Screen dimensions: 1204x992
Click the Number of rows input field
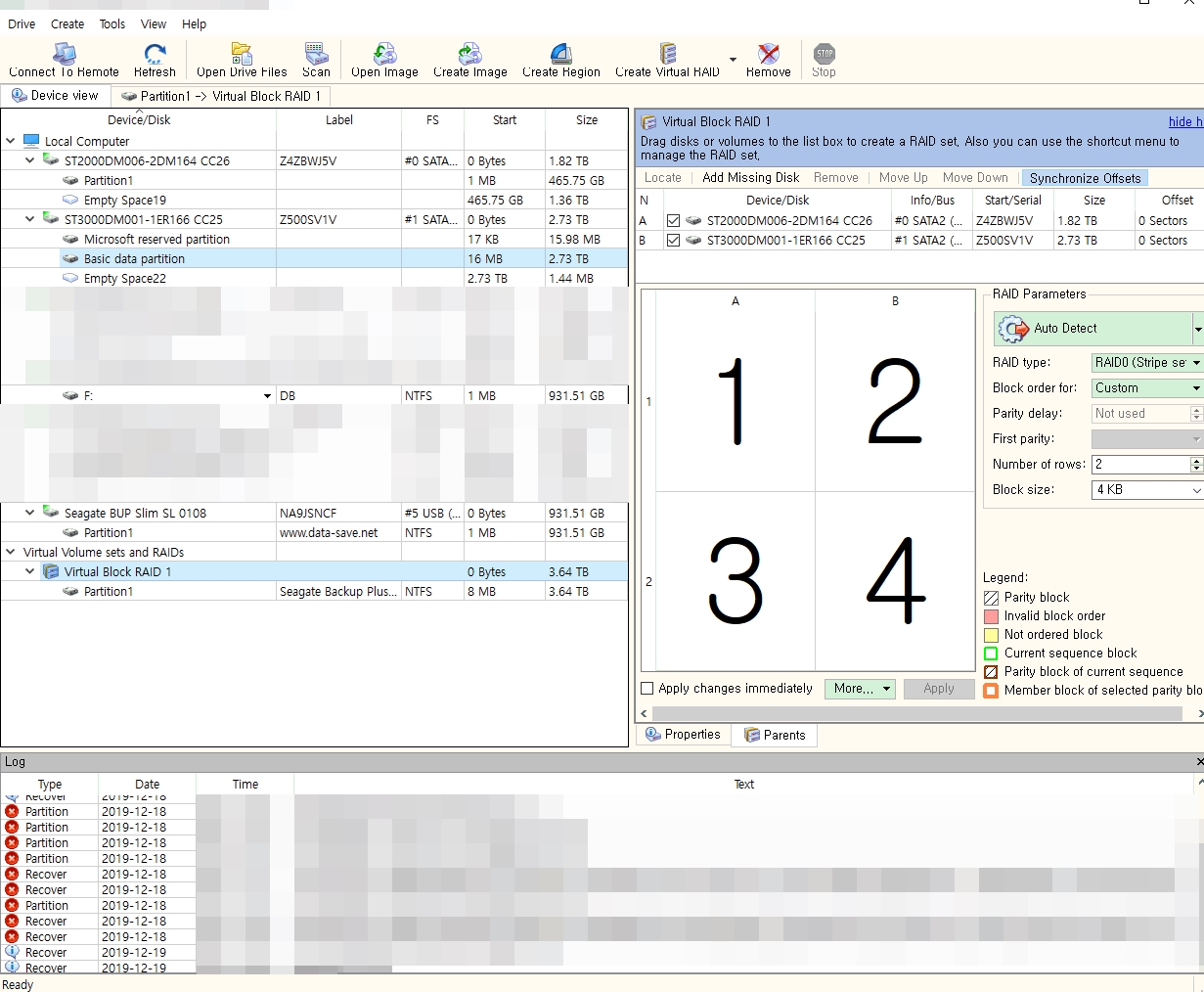[x=1139, y=465]
